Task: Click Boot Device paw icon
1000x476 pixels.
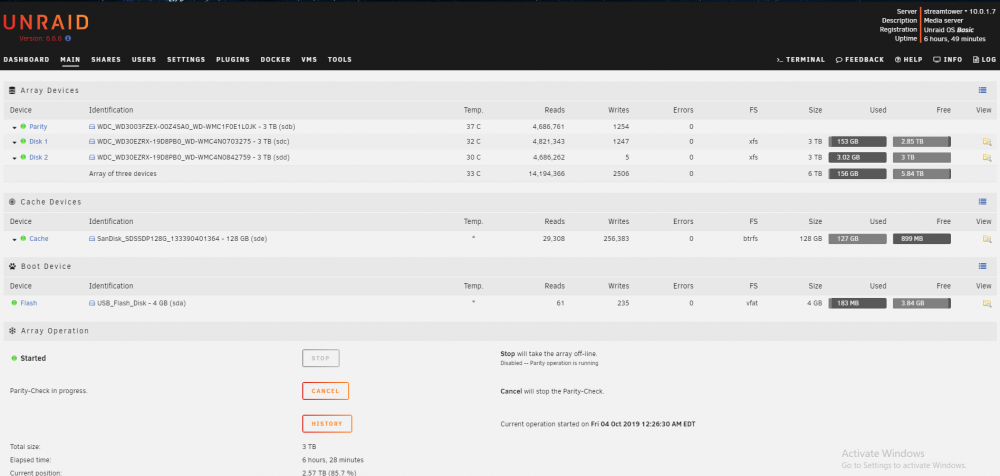Action: click(12, 266)
